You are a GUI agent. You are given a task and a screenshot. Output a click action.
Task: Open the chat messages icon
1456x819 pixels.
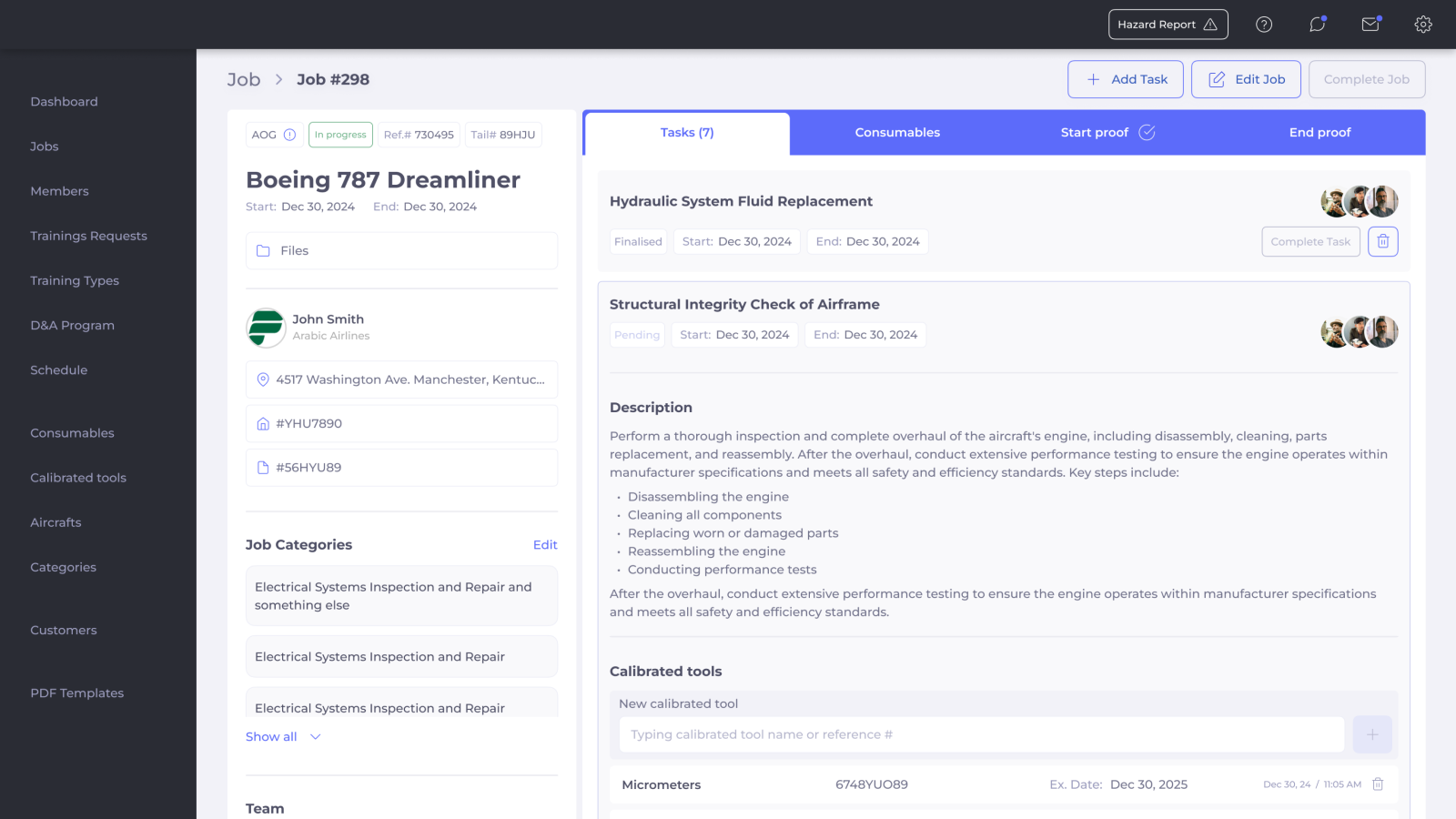1317,25
